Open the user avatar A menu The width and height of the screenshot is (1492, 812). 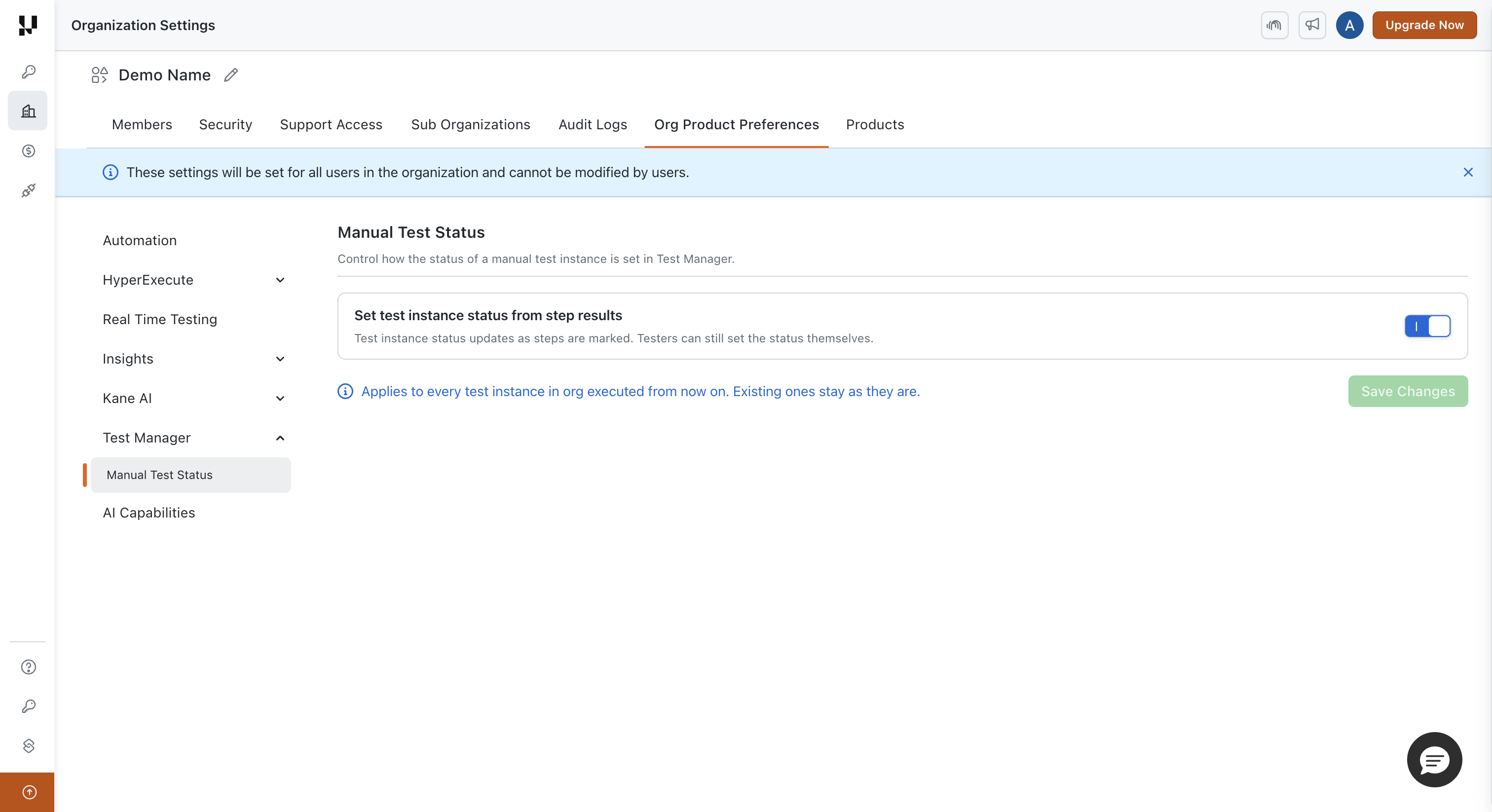1349,25
